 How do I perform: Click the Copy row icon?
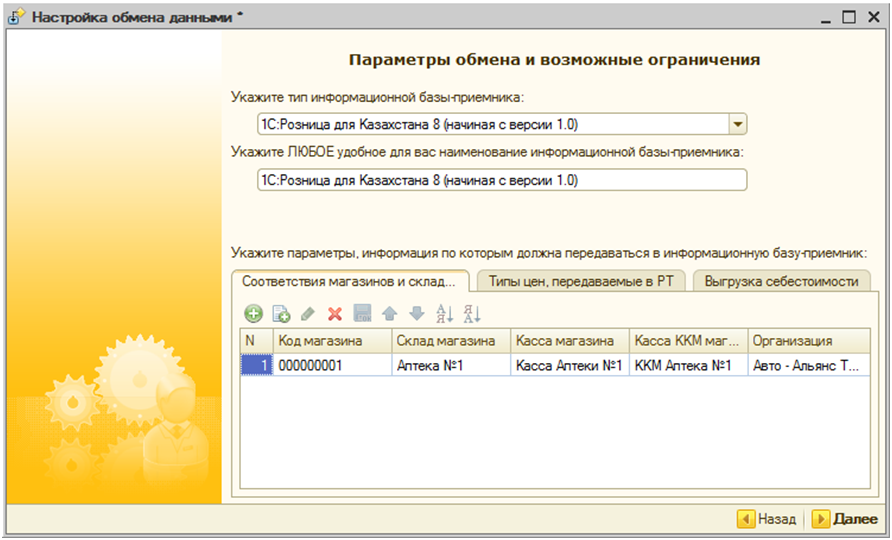click(282, 314)
